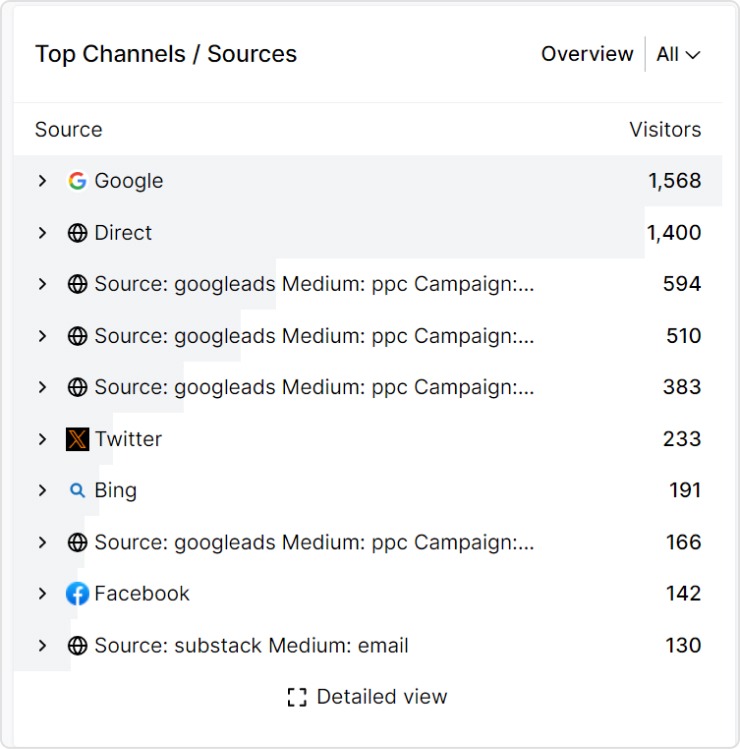
Task: Select the Google row label
Action: [x=129, y=182]
